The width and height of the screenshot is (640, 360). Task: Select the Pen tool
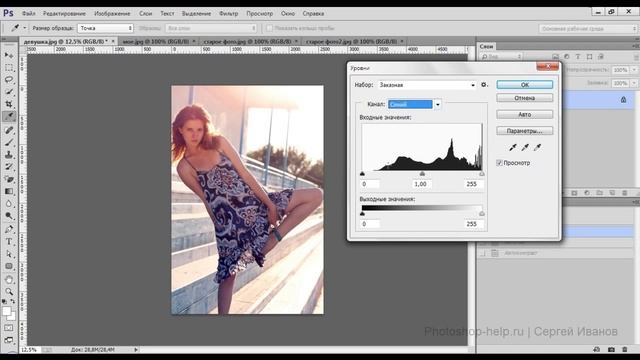(9, 229)
